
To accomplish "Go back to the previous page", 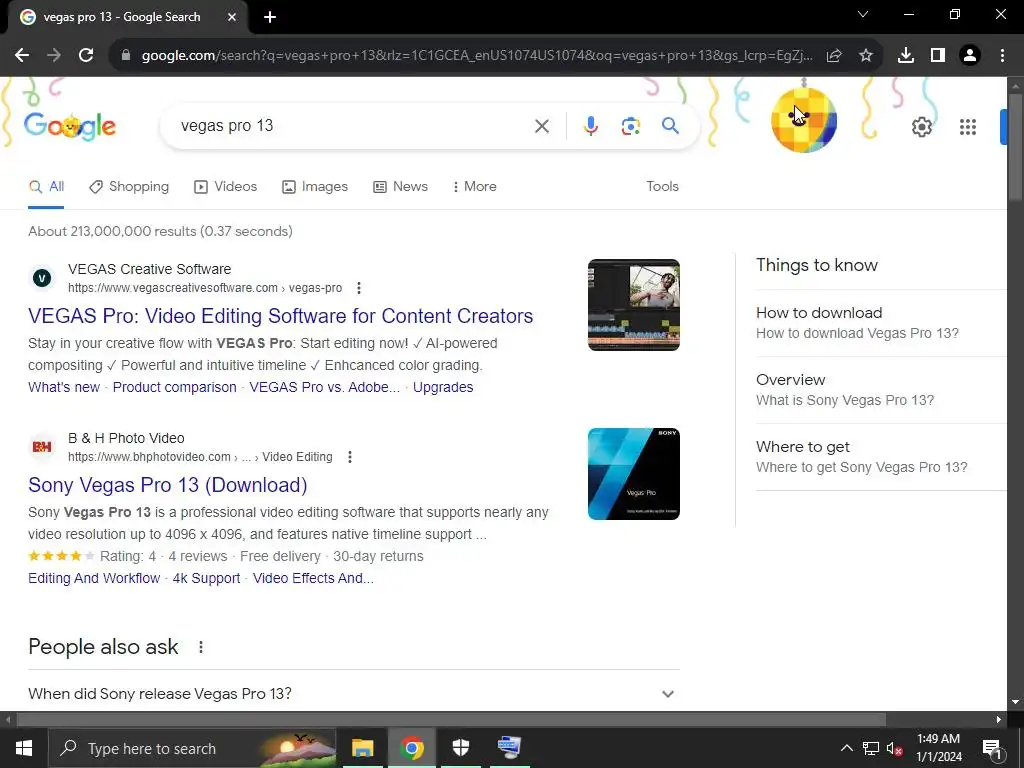I will click(22, 56).
